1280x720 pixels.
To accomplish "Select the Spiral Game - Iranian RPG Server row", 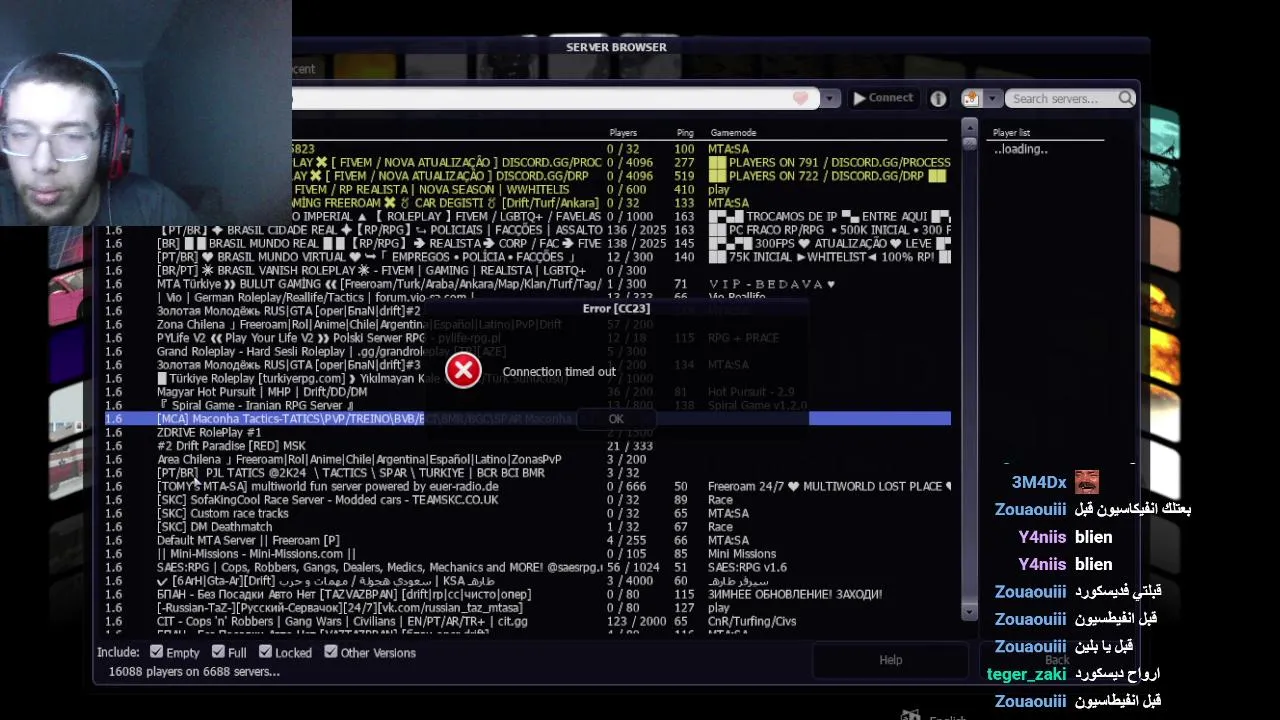I will [x=528, y=405].
